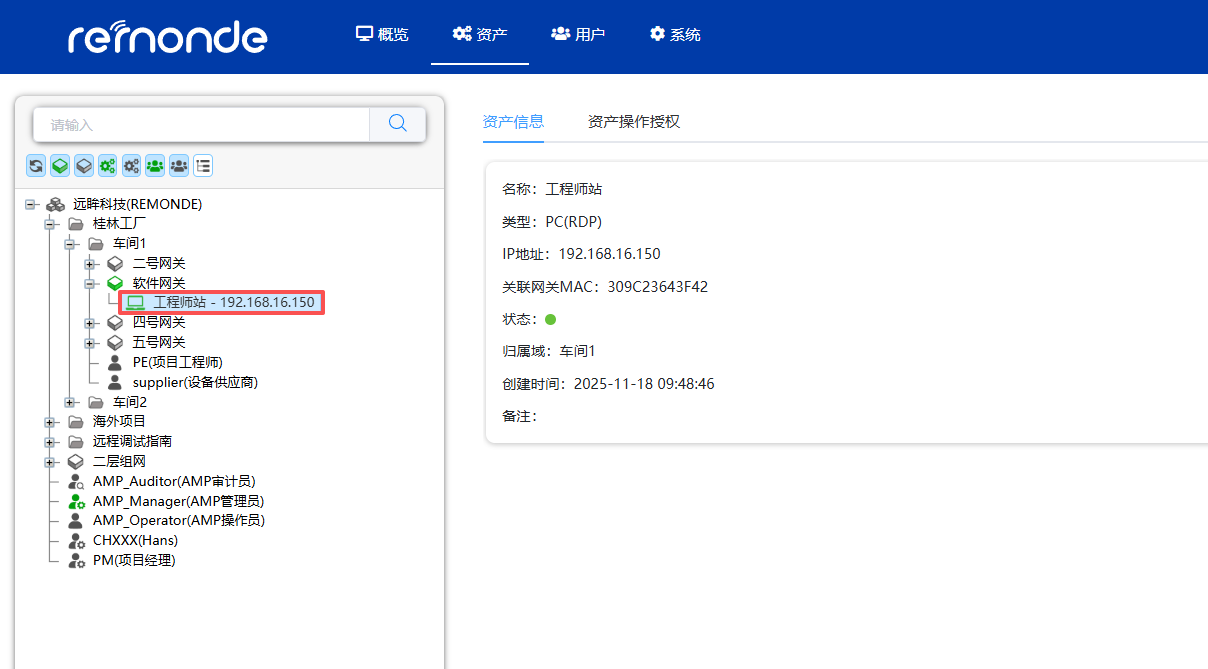Collapse the 车间1 folder node
This screenshot has width=1208, height=669.
coord(69,243)
